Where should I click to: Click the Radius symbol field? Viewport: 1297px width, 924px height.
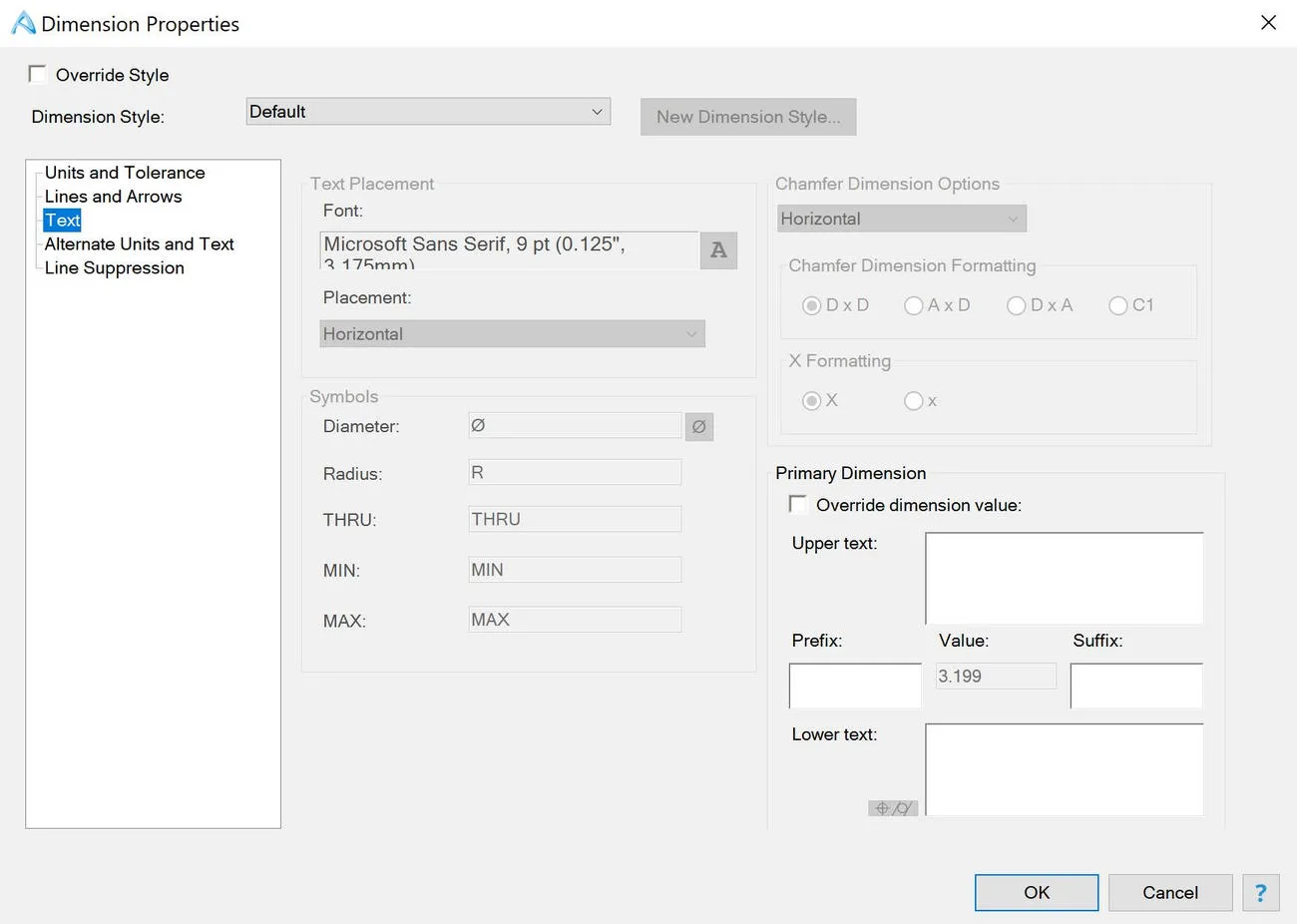pyautogui.click(x=575, y=473)
